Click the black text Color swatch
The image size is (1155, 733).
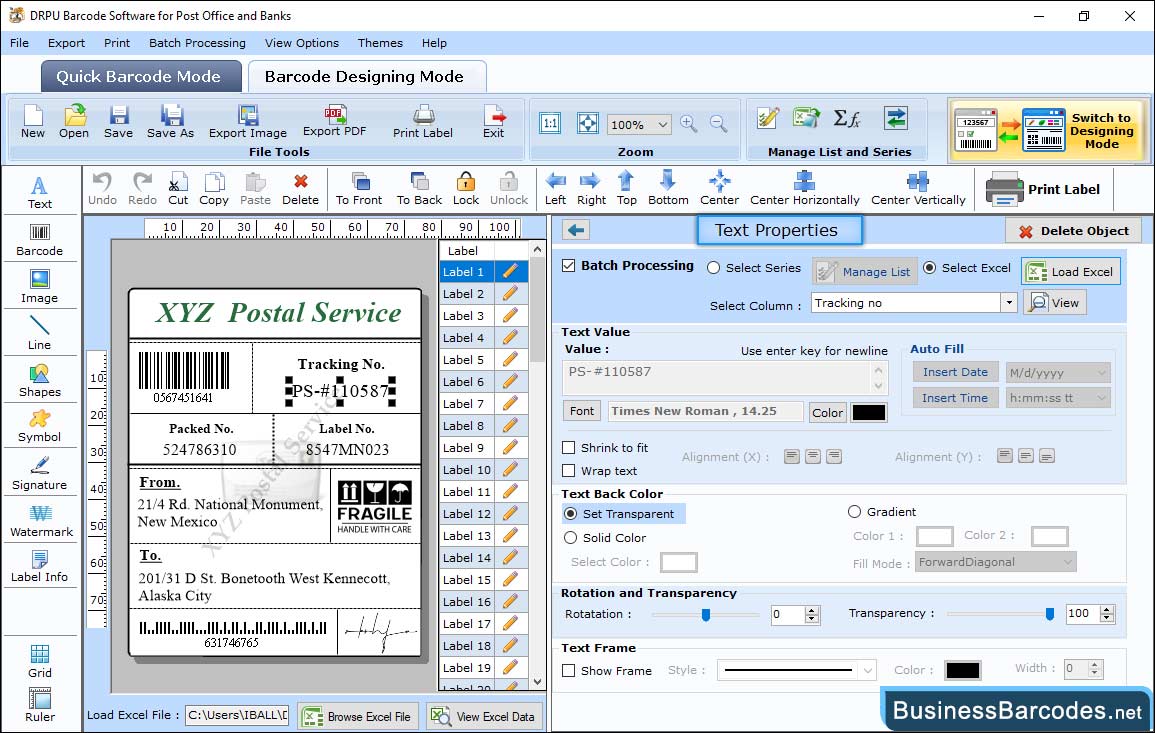pos(868,413)
